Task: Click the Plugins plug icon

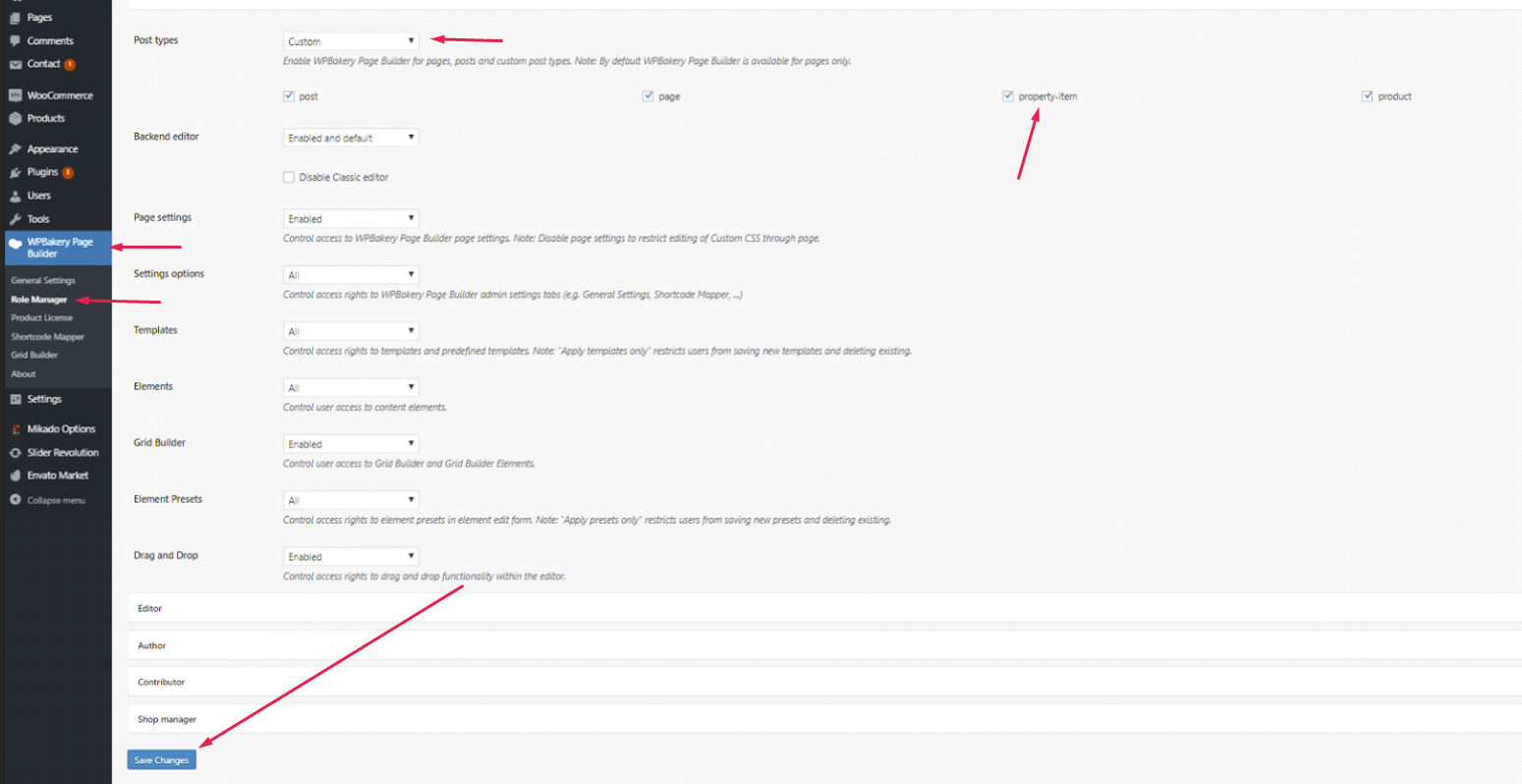Action: click(x=15, y=172)
